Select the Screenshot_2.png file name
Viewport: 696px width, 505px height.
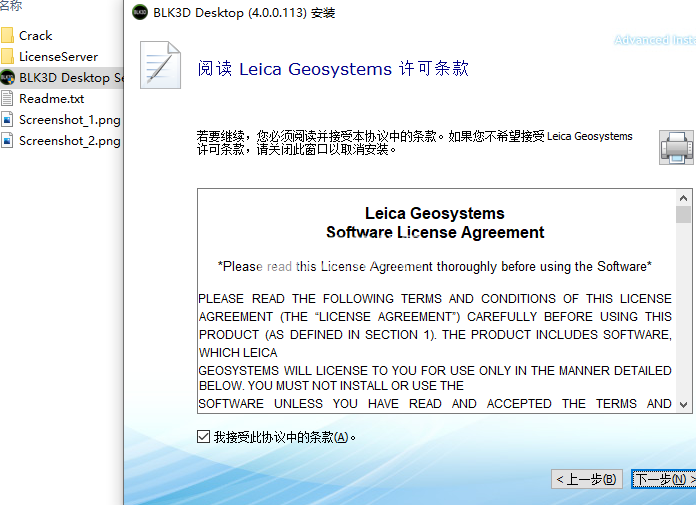(x=70, y=141)
